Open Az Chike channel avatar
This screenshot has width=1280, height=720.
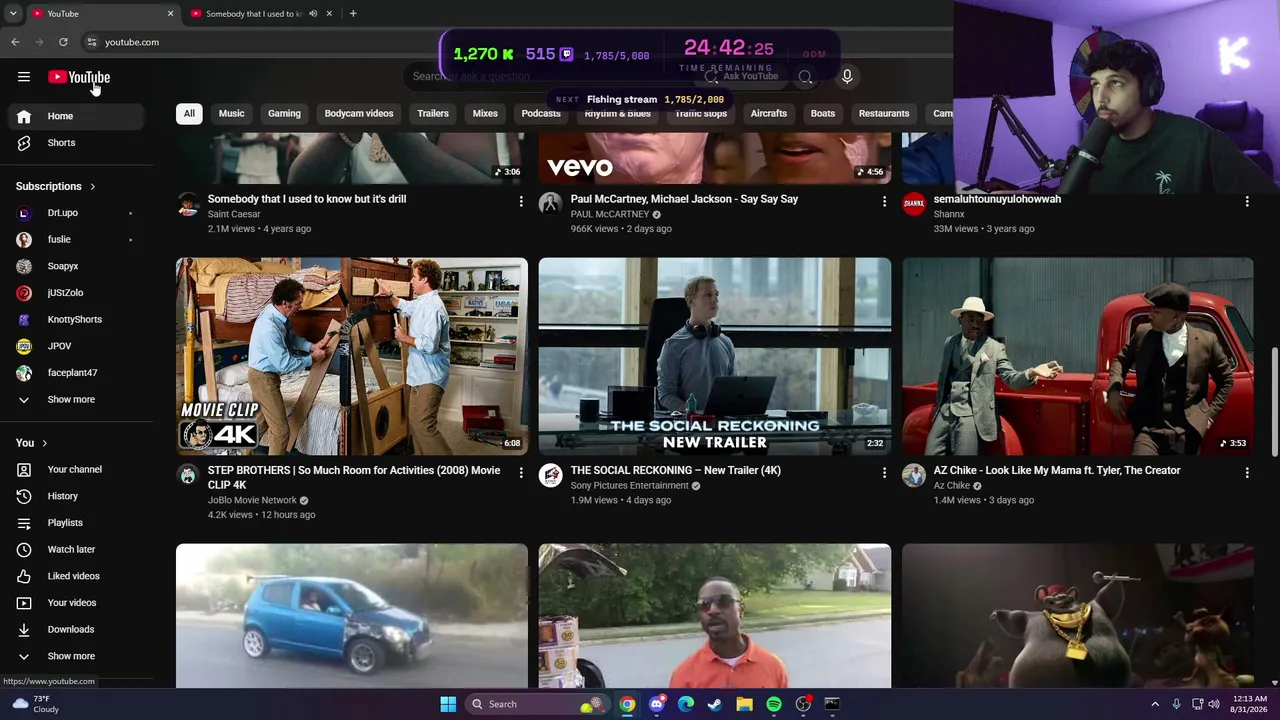click(x=914, y=475)
